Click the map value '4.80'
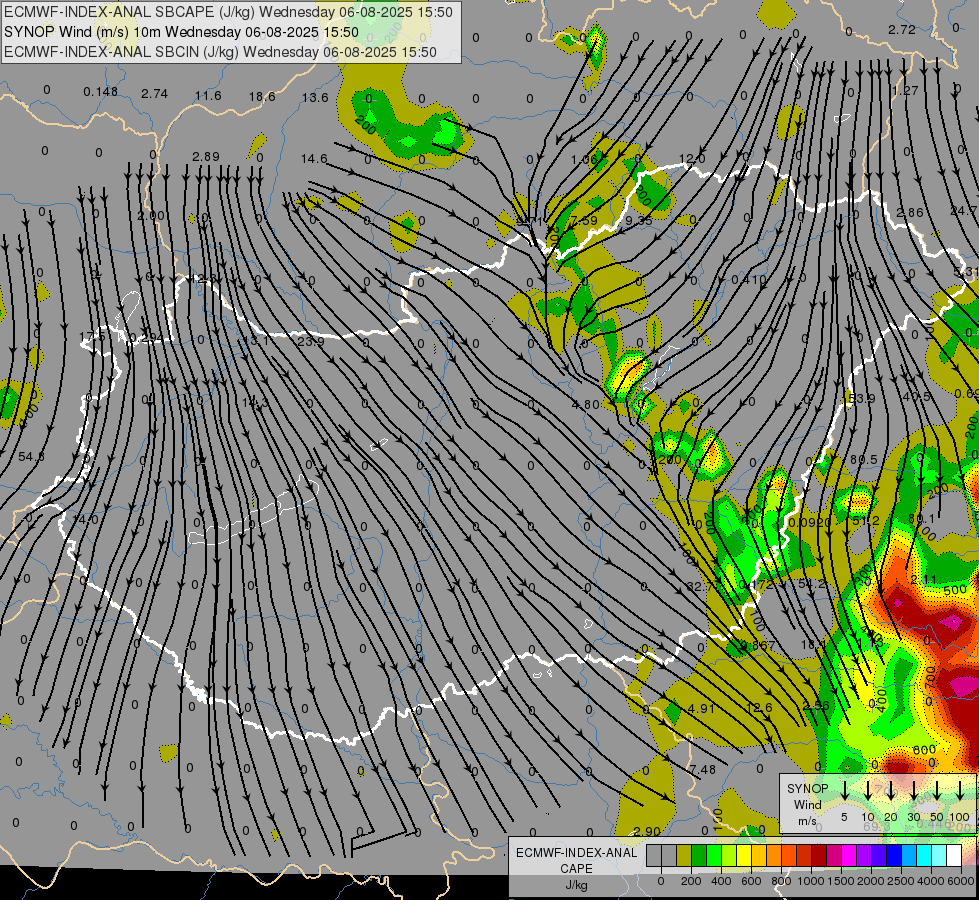This screenshot has width=979, height=900. coord(586,404)
